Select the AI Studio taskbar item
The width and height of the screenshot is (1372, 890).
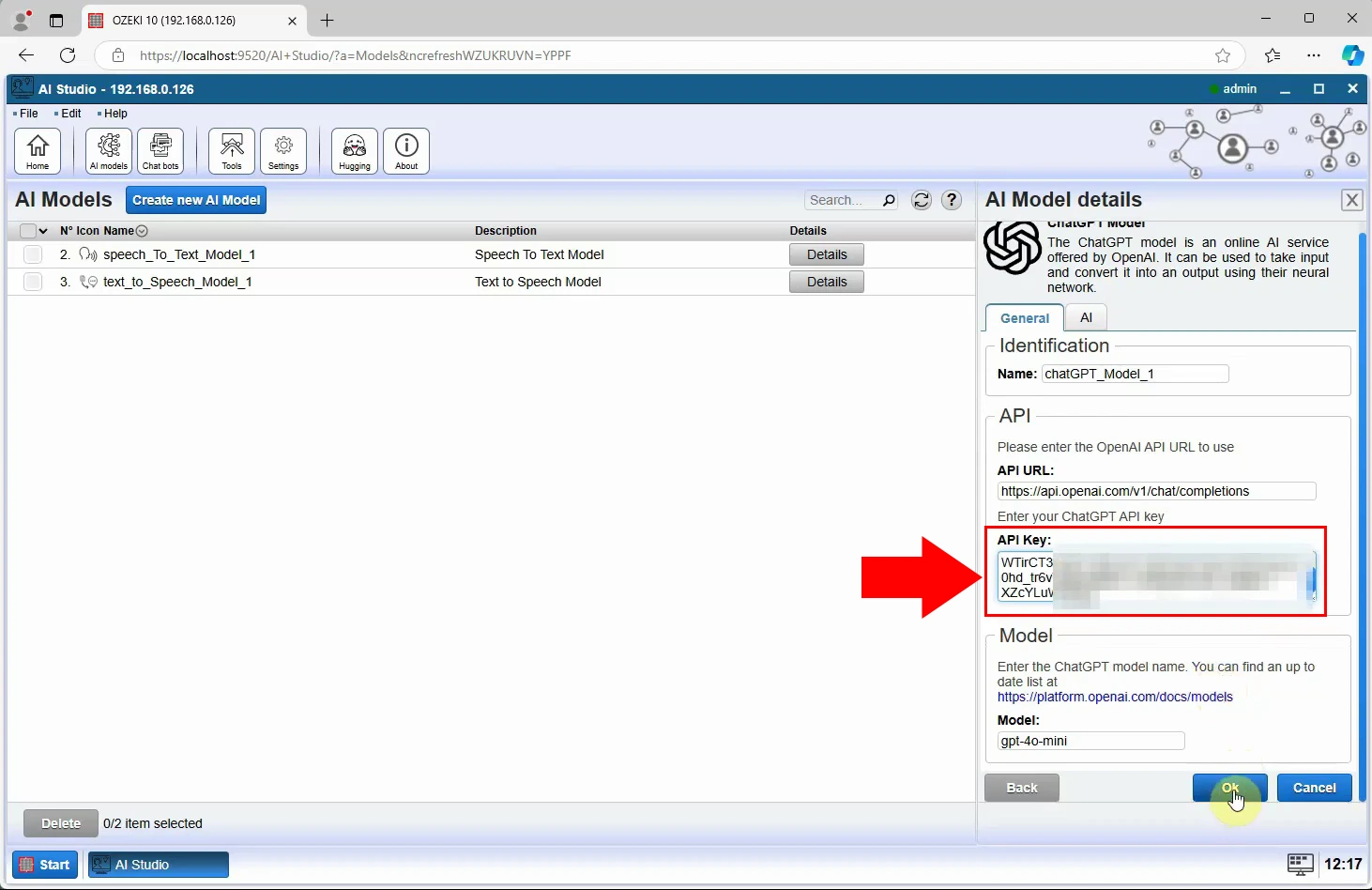click(159, 865)
